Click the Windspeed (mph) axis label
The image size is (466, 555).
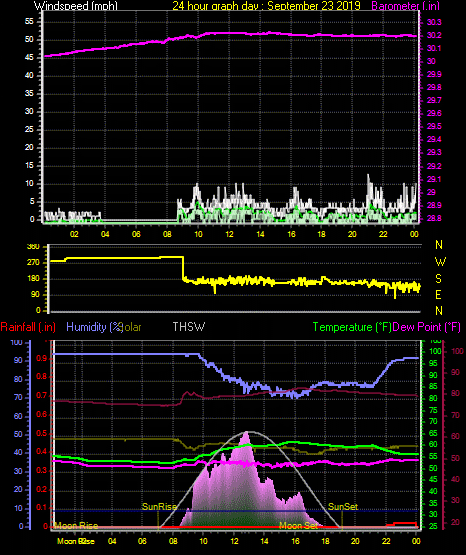coord(76,6)
